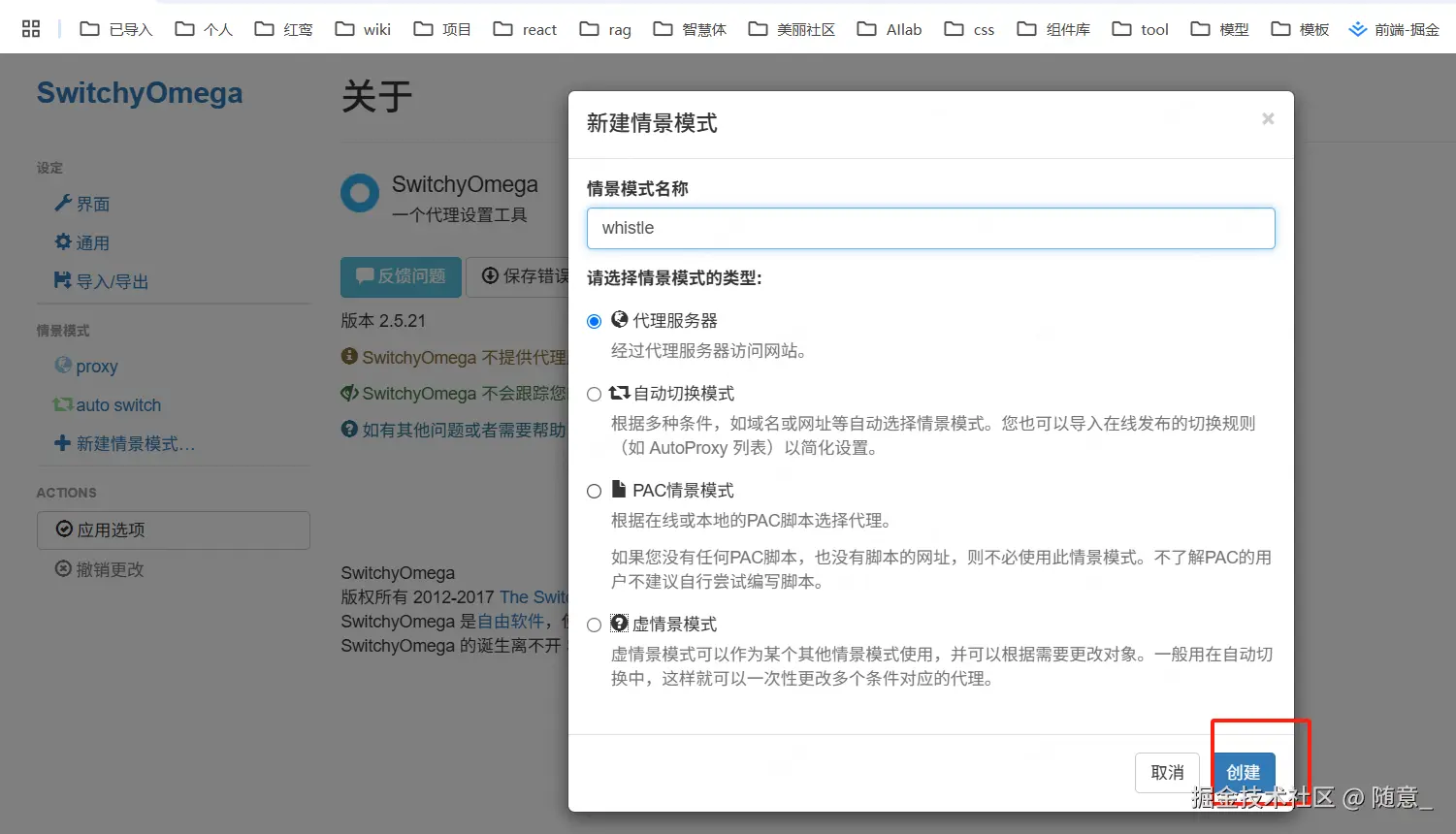Click the 一个代理设置工具 subtitle
The width and height of the screenshot is (1456, 834).
click(x=460, y=215)
